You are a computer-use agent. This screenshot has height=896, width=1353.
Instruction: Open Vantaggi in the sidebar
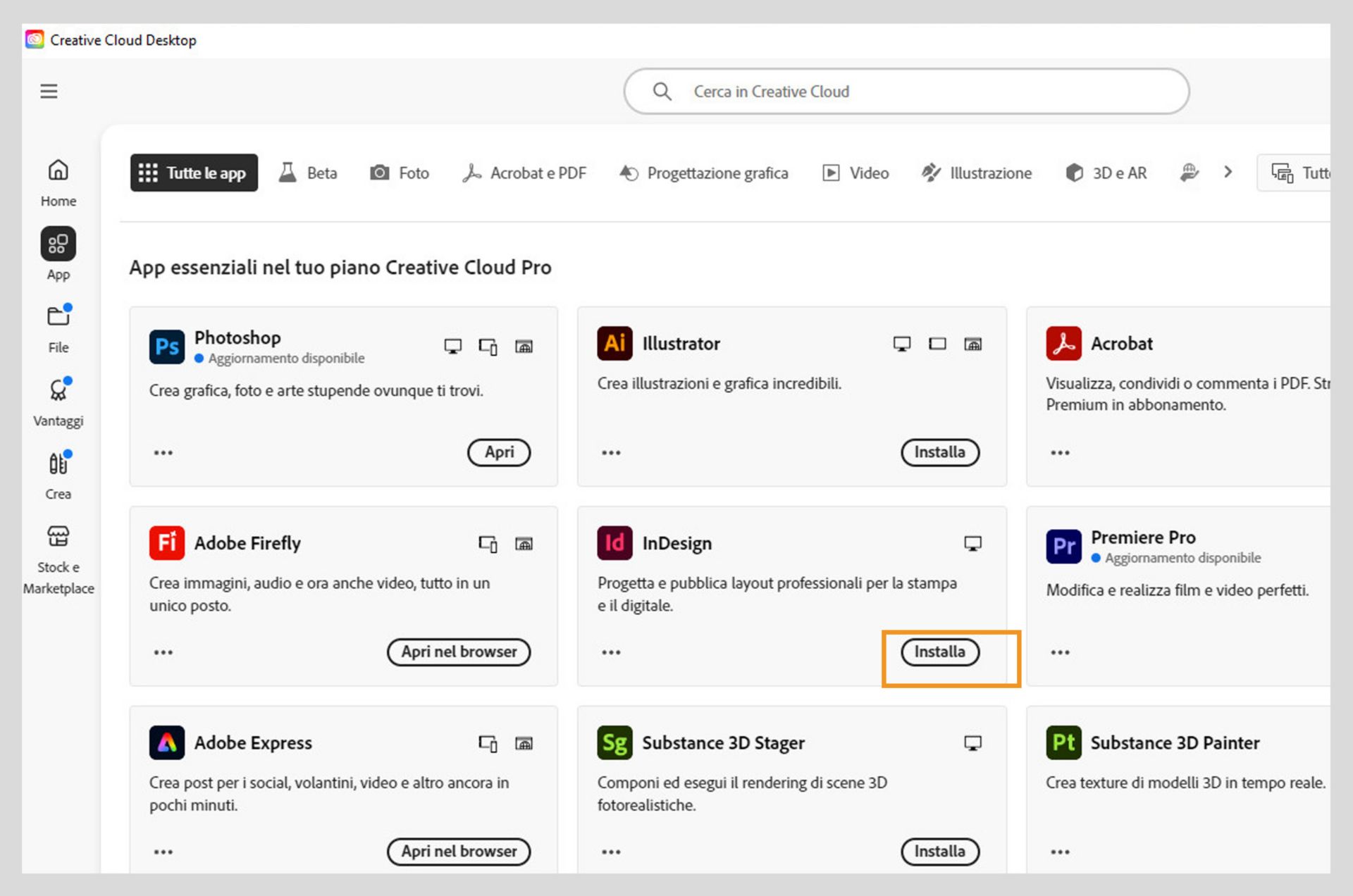click(58, 402)
